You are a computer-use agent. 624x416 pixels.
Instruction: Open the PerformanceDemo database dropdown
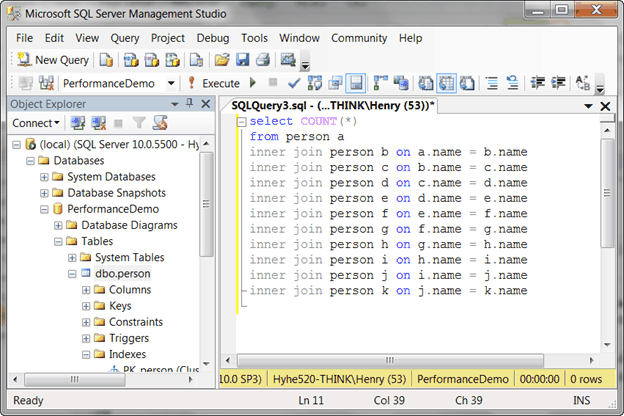171,83
